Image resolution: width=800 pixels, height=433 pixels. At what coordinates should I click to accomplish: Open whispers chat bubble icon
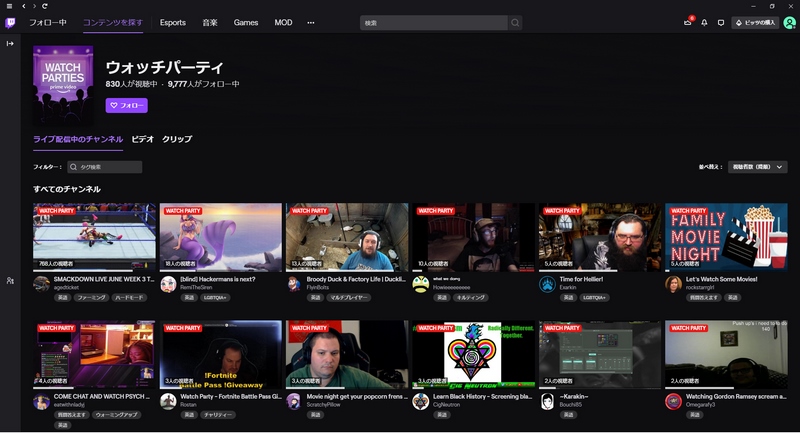(720, 23)
